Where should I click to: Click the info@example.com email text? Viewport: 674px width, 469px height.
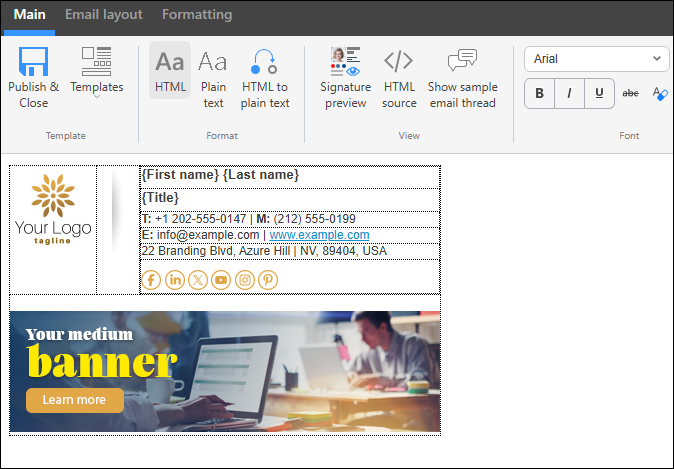point(208,235)
